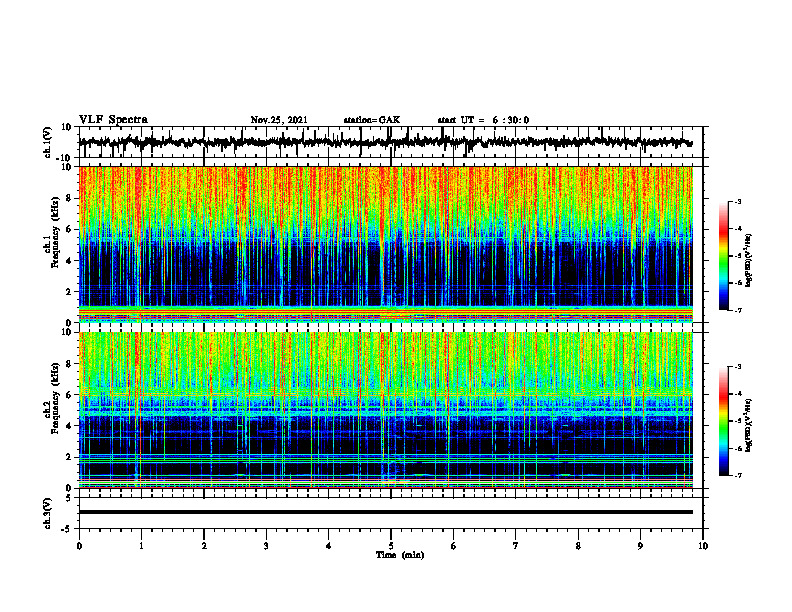
Task: Click the time axis tick label "10"
Action: pos(703,546)
